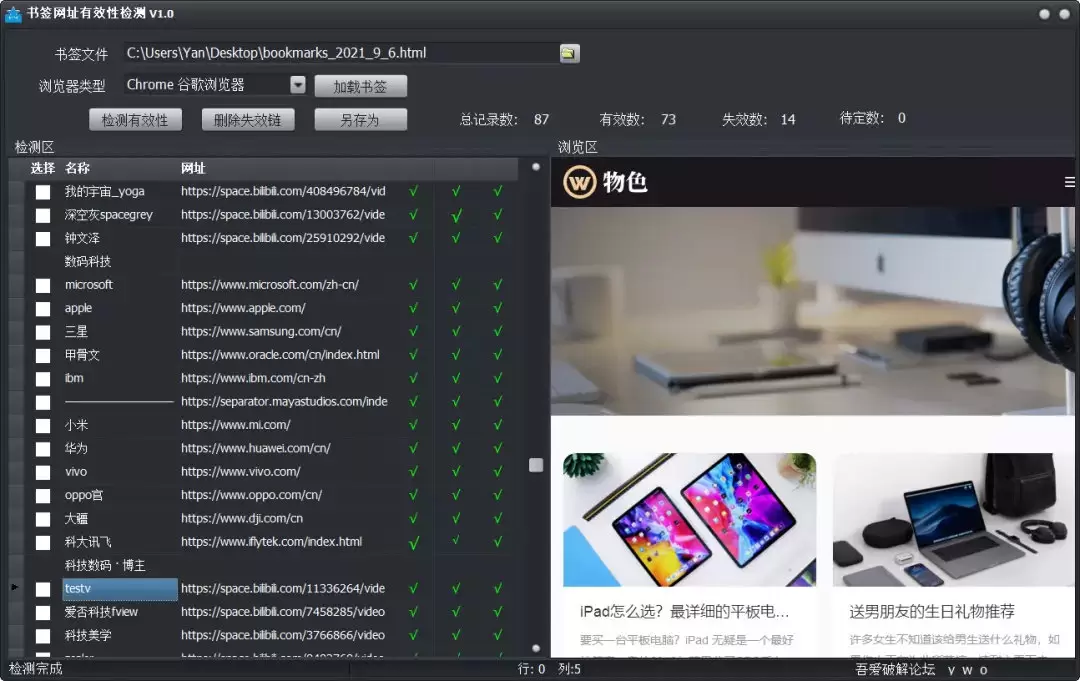Open the Chrome 谷歌浏览器 combo box
Screen dimensions: 1080x681
(x=215, y=85)
